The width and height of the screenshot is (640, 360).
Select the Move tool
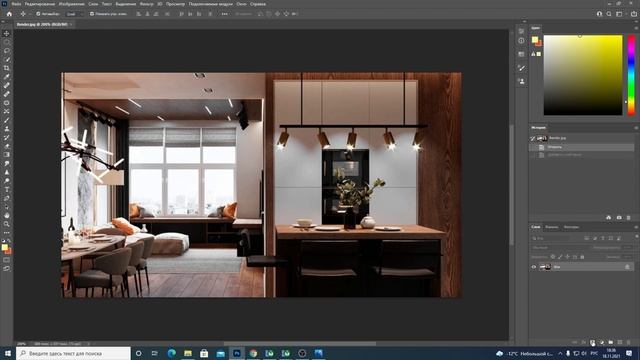(x=7, y=33)
